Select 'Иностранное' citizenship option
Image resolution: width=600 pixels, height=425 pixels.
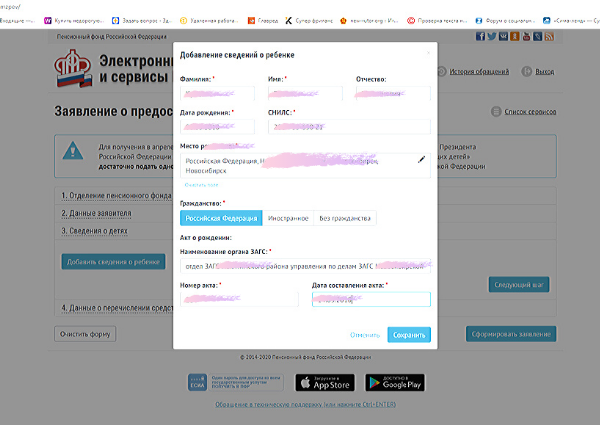click(x=287, y=218)
